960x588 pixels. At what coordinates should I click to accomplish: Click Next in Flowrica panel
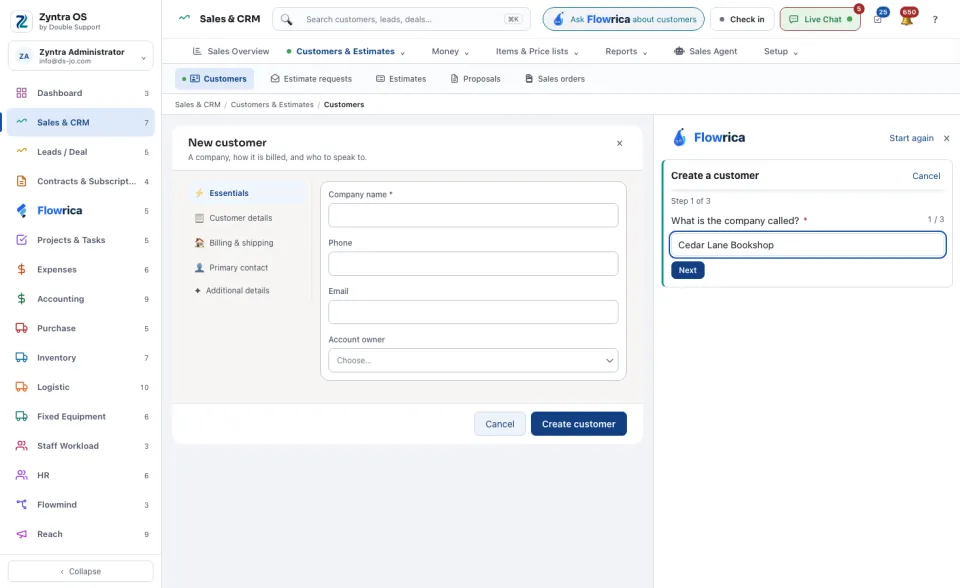click(x=688, y=270)
